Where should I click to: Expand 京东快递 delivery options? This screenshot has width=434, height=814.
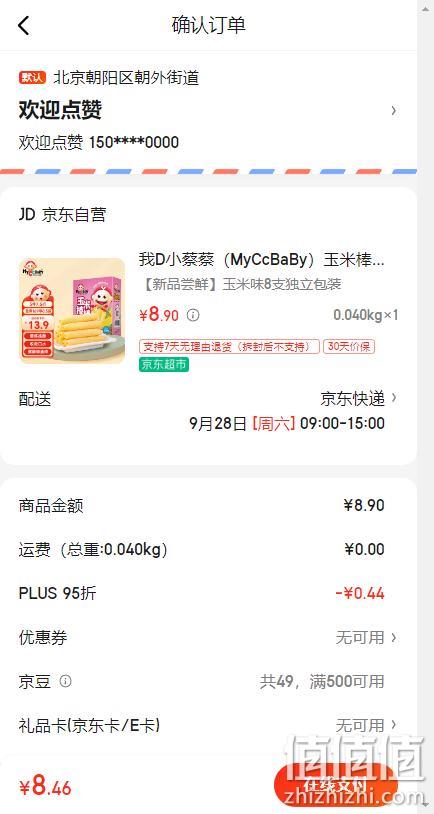[359, 399]
